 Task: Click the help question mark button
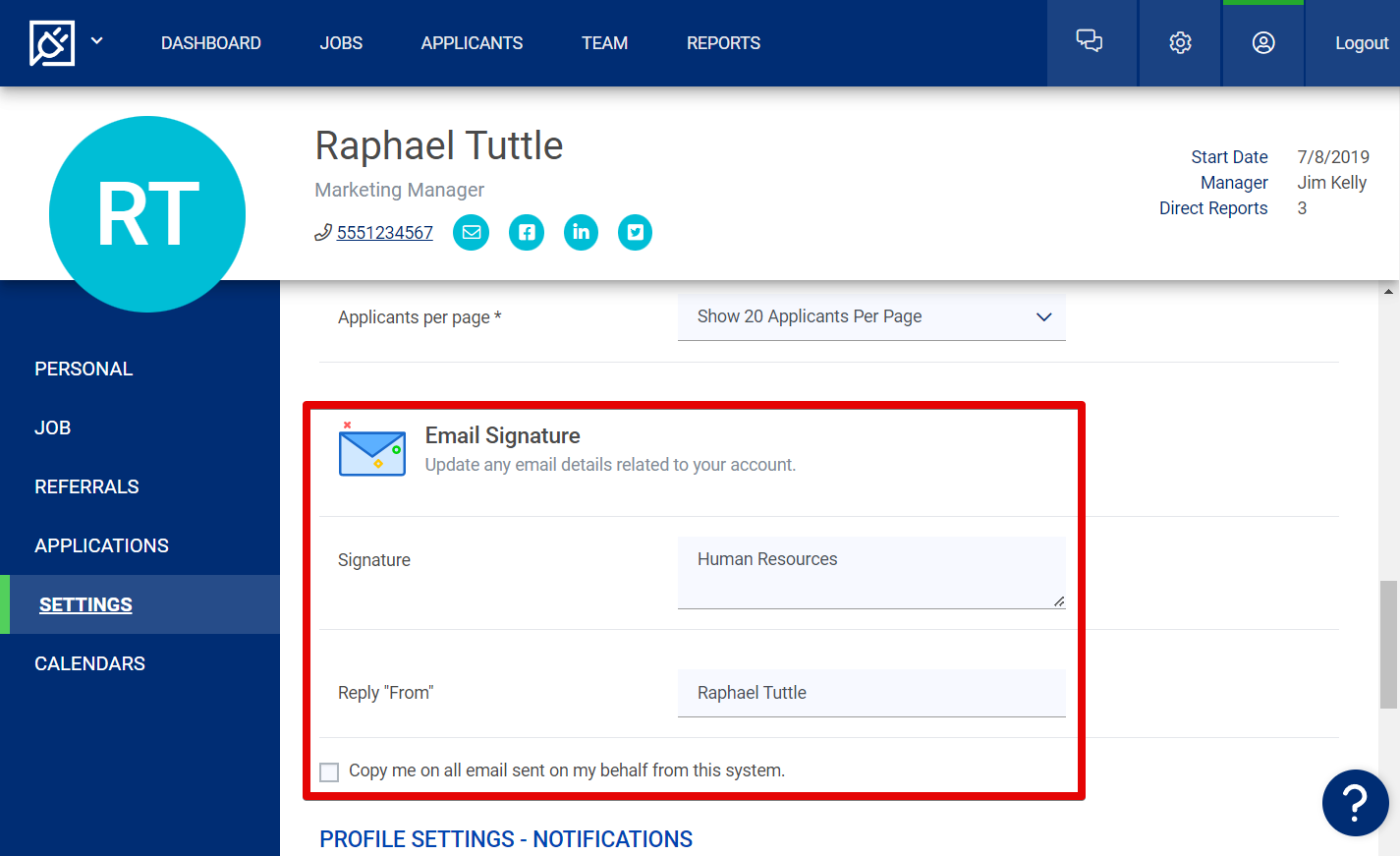pos(1355,803)
